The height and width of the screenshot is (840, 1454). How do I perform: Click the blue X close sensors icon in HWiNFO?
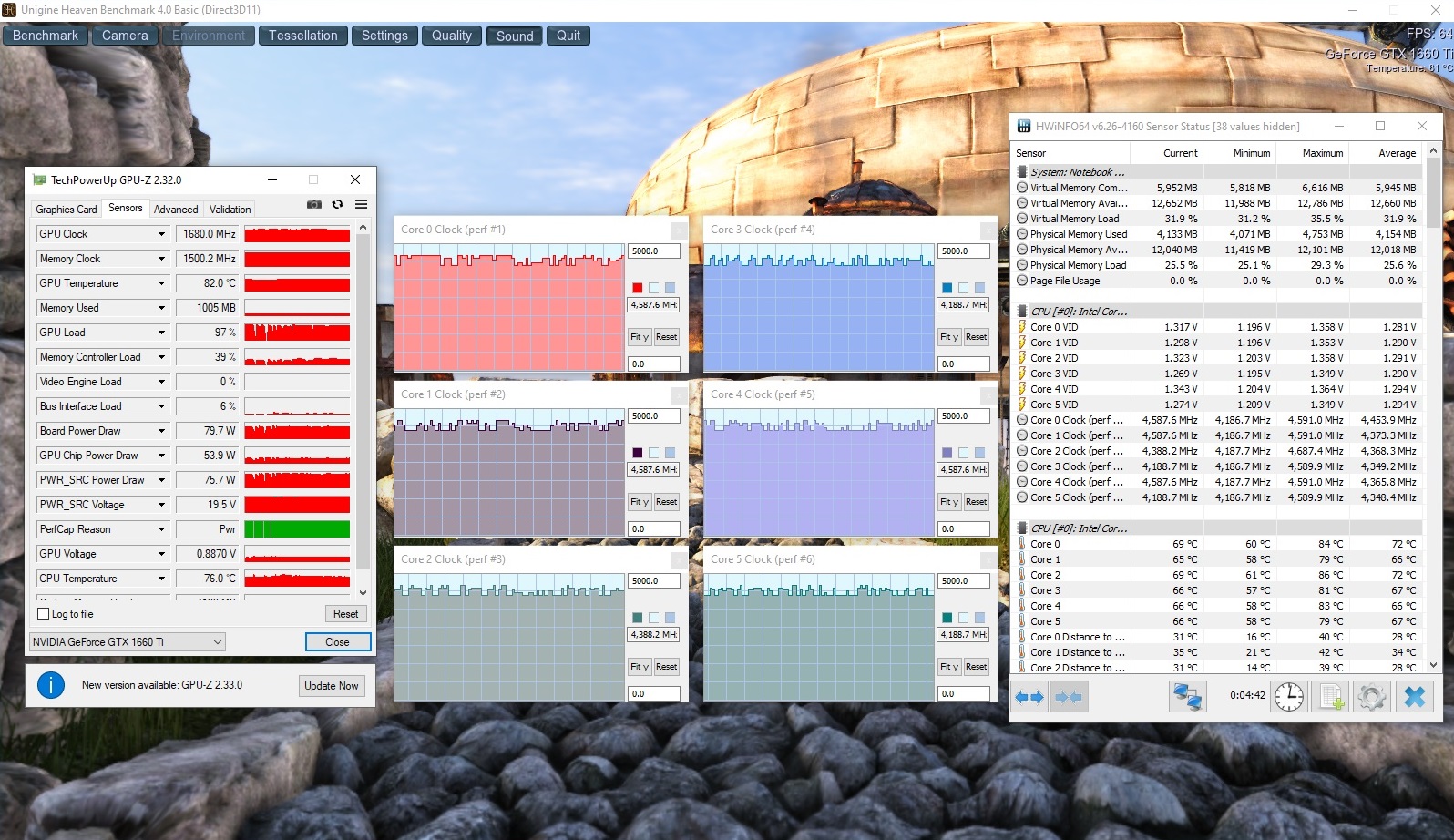coord(1414,697)
